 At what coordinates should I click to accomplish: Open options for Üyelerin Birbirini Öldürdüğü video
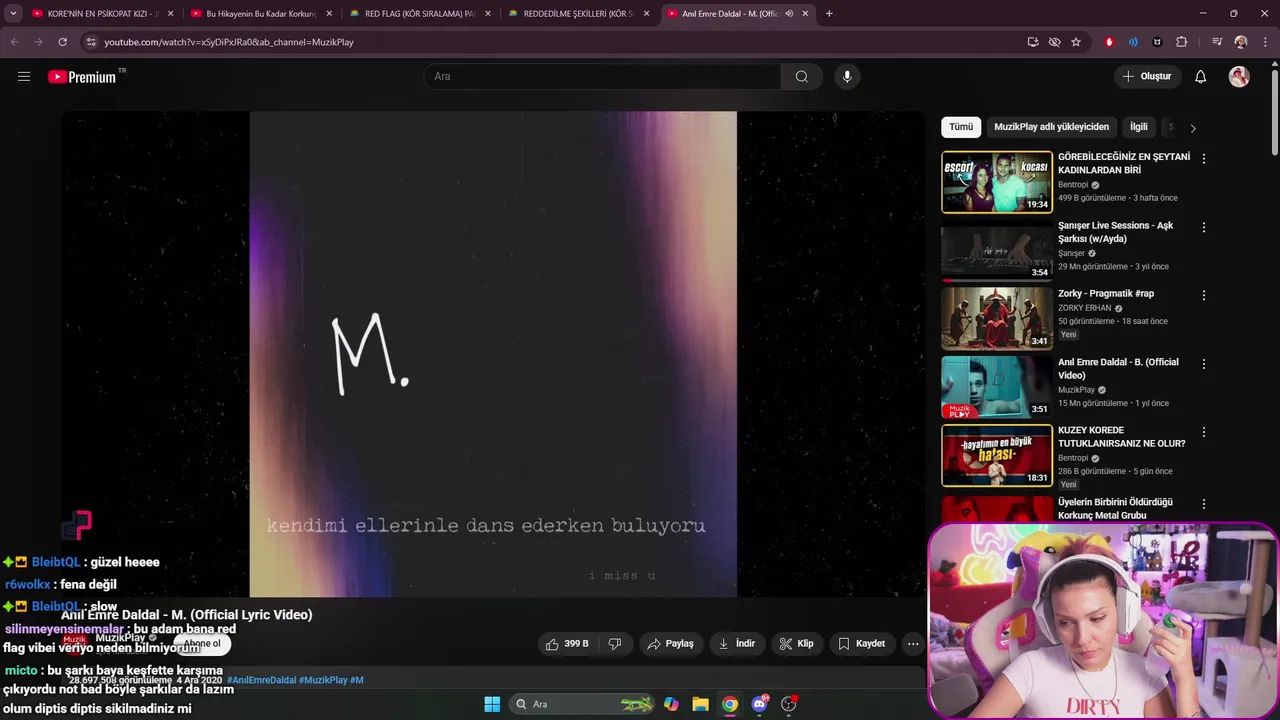pyautogui.click(x=1204, y=504)
